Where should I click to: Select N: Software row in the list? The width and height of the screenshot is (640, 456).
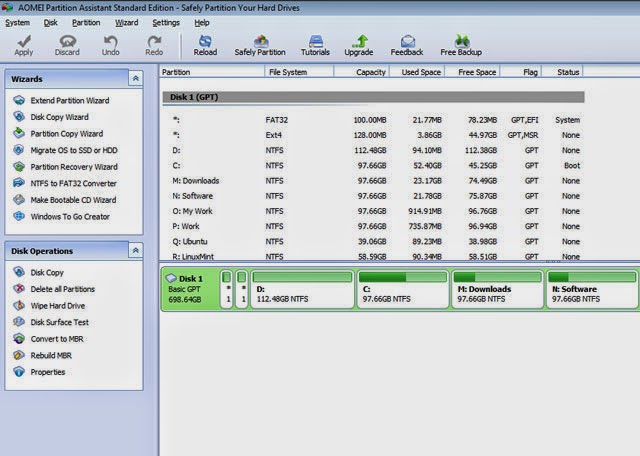(x=373, y=196)
